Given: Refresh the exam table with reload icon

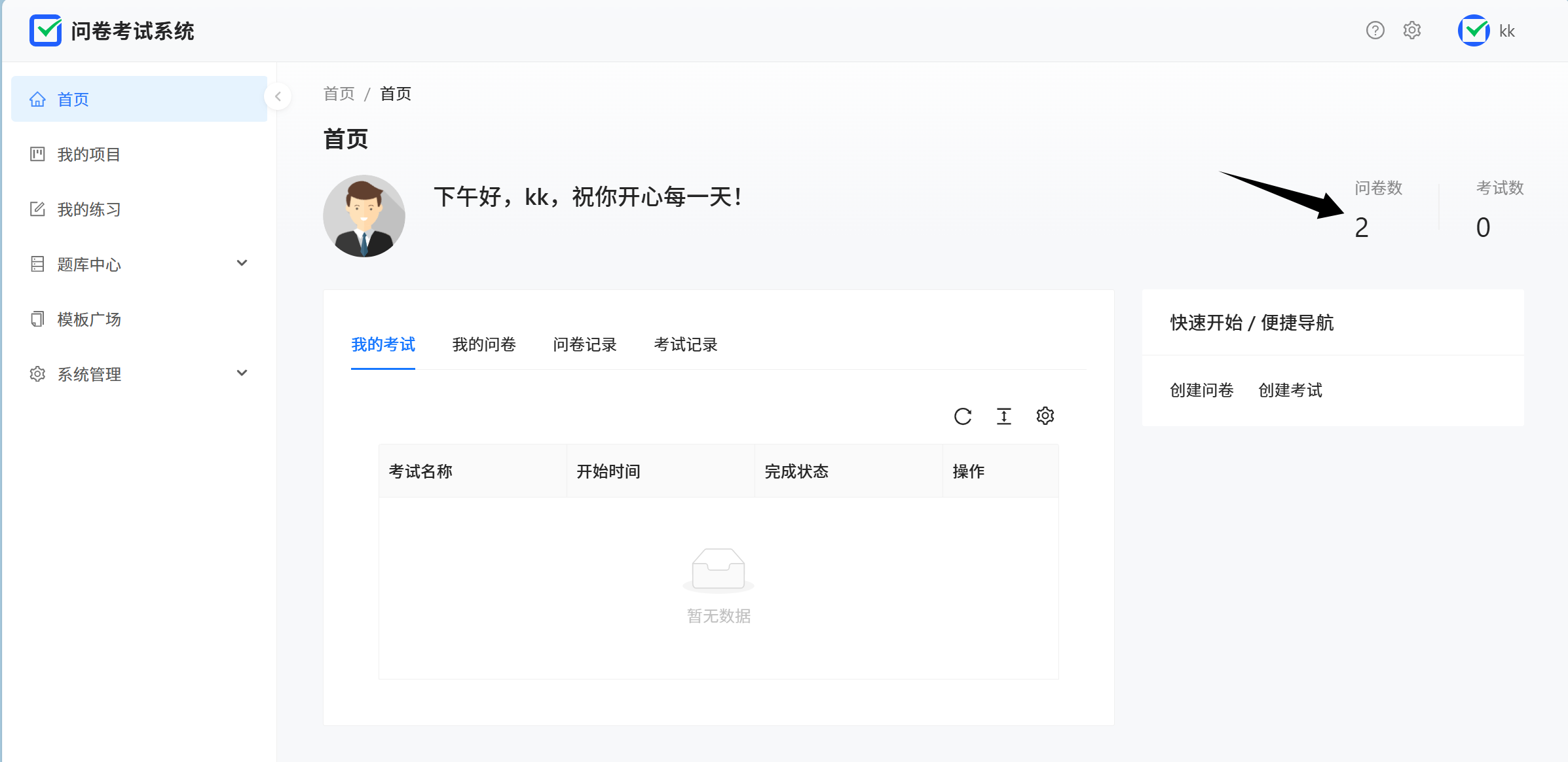Looking at the screenshot, I should 962,416.
